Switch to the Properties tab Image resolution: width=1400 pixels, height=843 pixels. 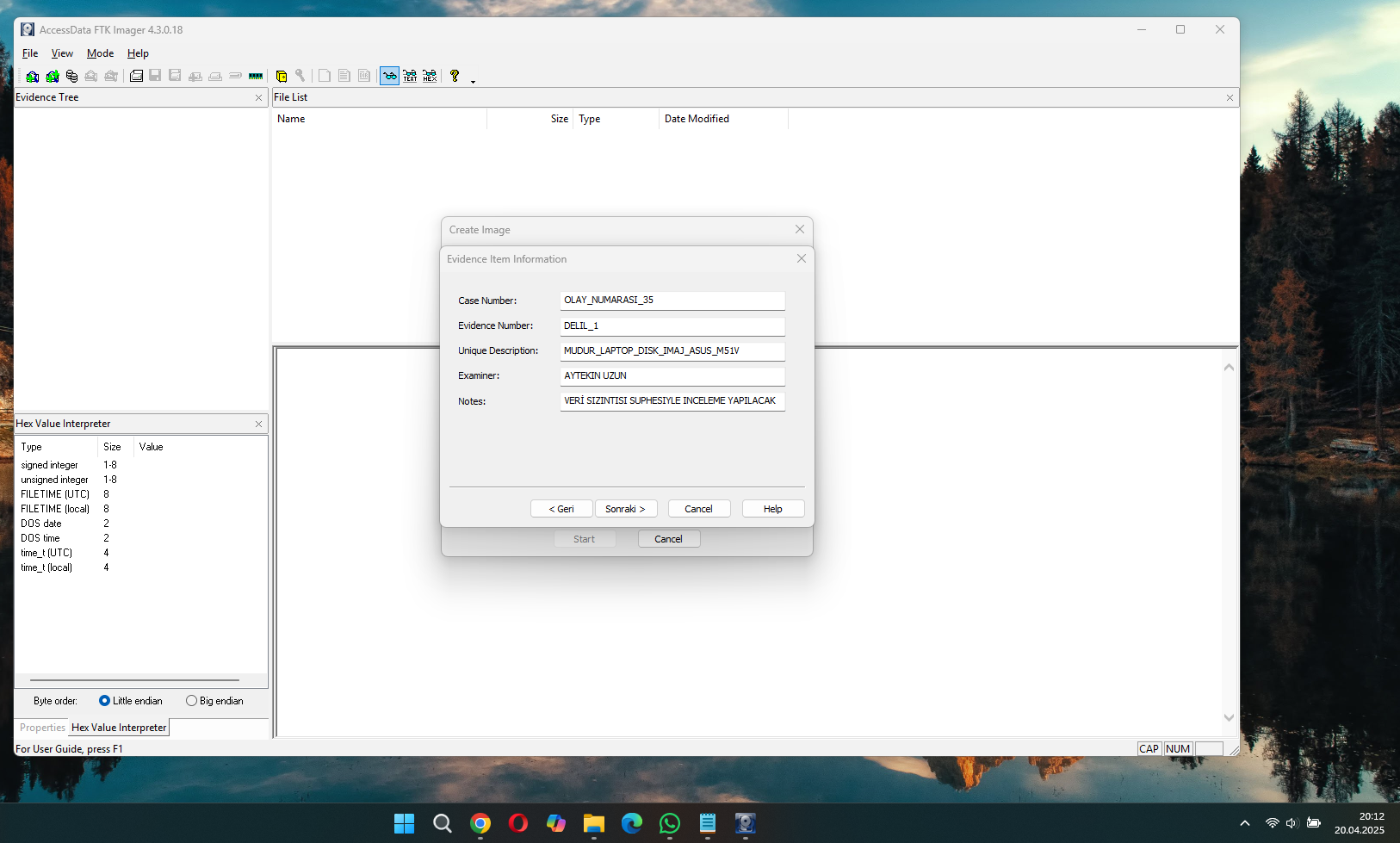coord(42,728)
